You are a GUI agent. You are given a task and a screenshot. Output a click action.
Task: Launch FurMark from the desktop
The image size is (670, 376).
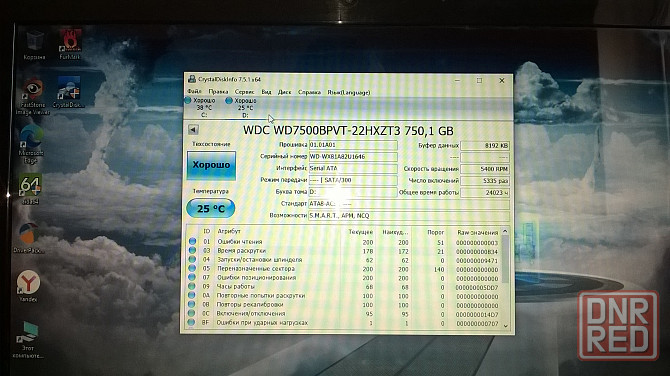click(x=70, y=44)
